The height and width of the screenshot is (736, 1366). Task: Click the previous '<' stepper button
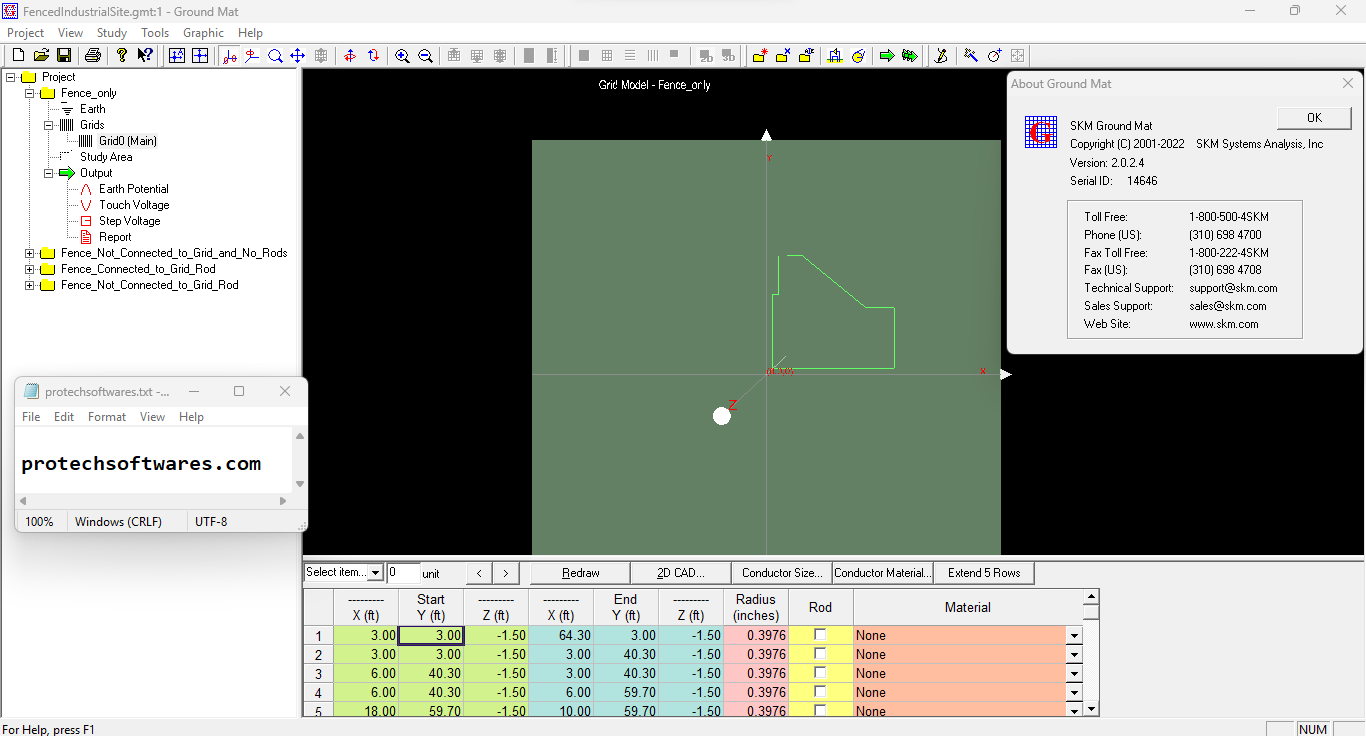coord(480,573)
